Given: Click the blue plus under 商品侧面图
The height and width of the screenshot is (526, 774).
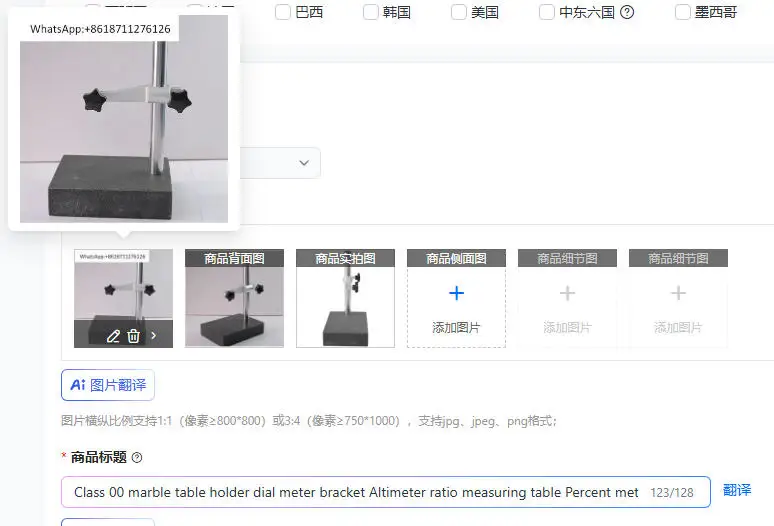Looking at the screenshot, I should 457,293.
